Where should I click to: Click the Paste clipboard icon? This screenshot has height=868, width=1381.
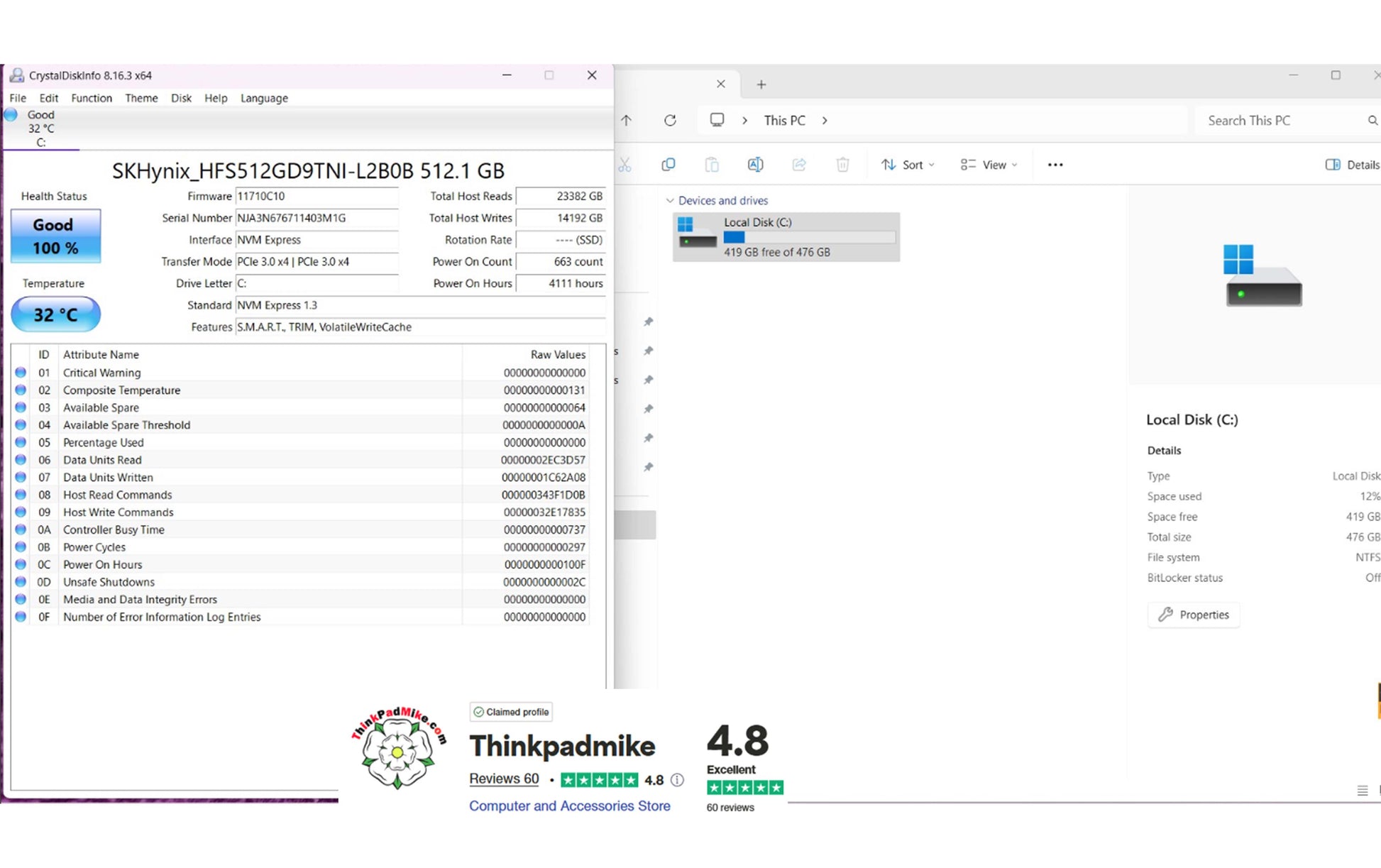712,165
